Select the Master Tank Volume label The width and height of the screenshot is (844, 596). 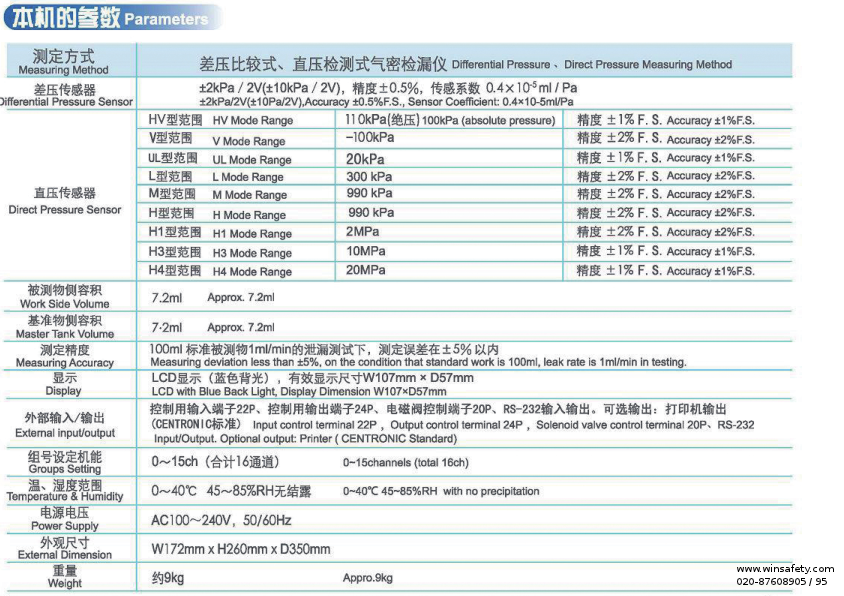click(65, 327)
